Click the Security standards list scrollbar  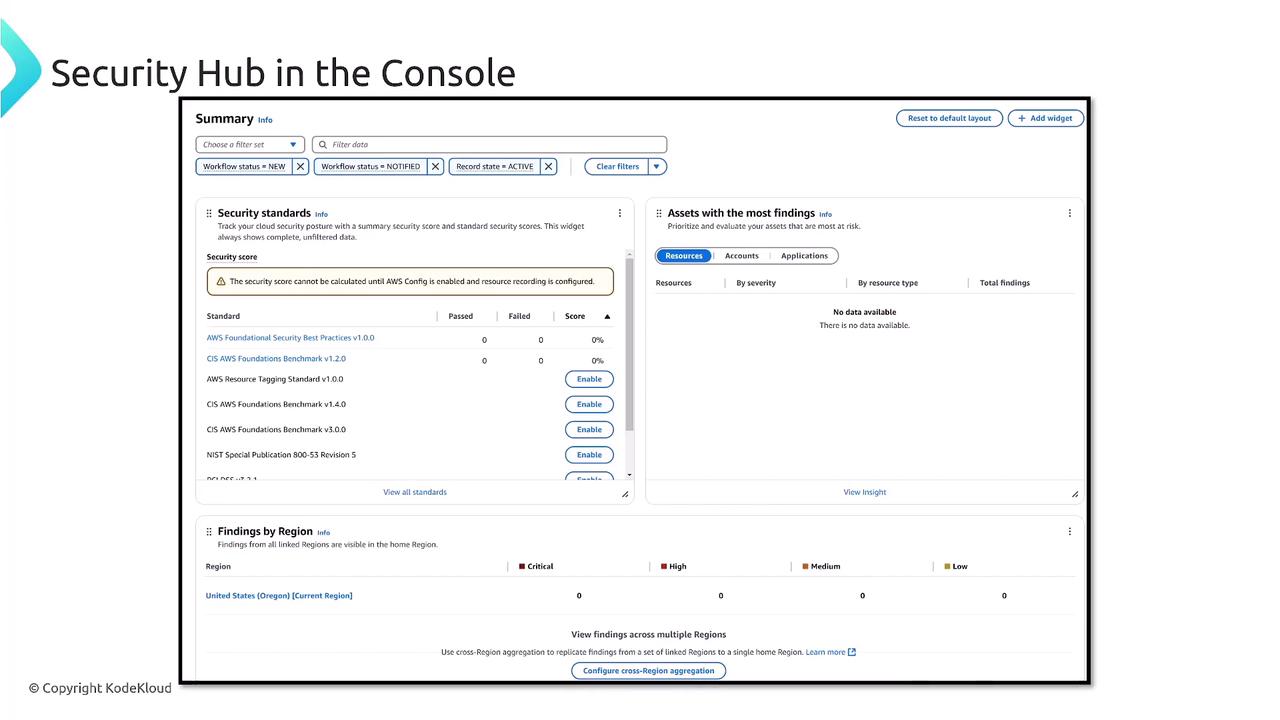pos(629,345)
